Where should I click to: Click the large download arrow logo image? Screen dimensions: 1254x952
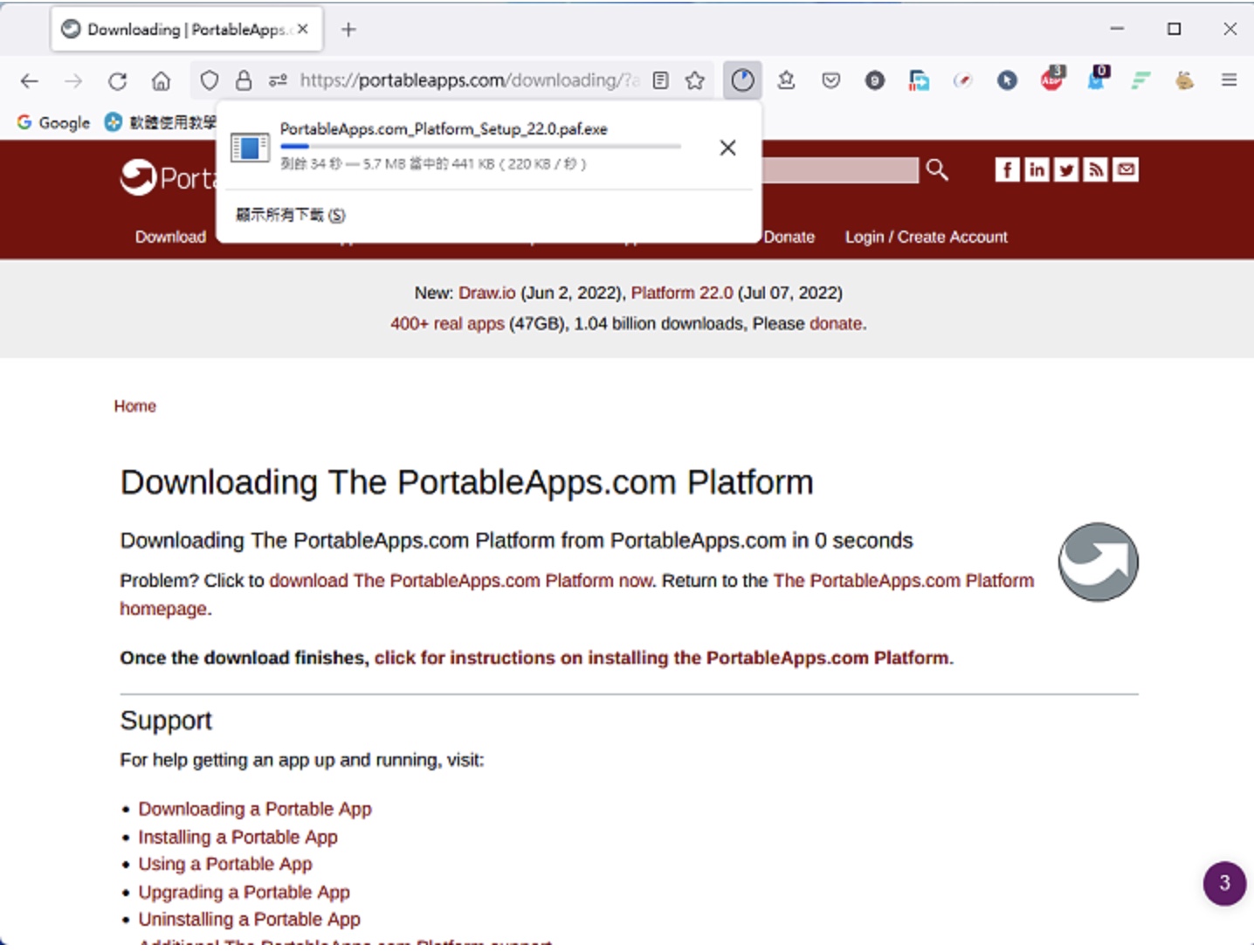pos(1099,562)
